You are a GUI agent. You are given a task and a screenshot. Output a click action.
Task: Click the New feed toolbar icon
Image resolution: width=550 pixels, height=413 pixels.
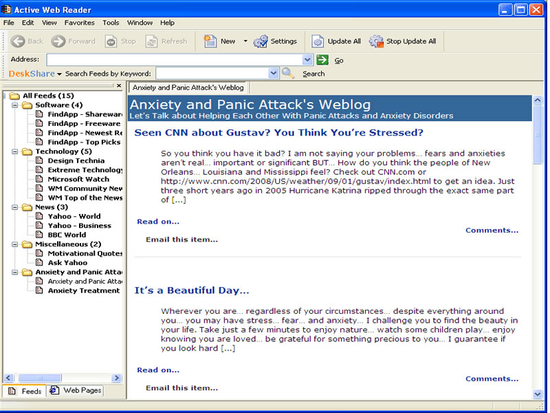210,41
